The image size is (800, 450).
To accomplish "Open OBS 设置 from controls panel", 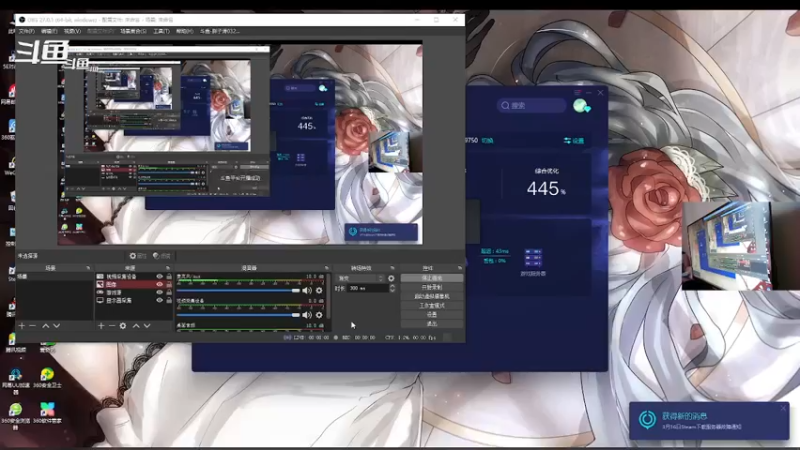I will 432,315.
